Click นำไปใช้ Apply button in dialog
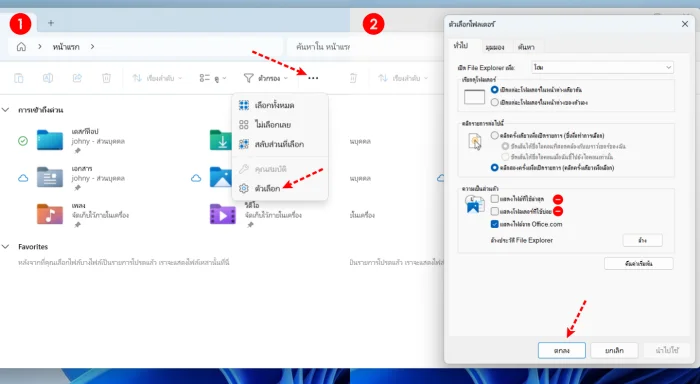 [667, 351]
